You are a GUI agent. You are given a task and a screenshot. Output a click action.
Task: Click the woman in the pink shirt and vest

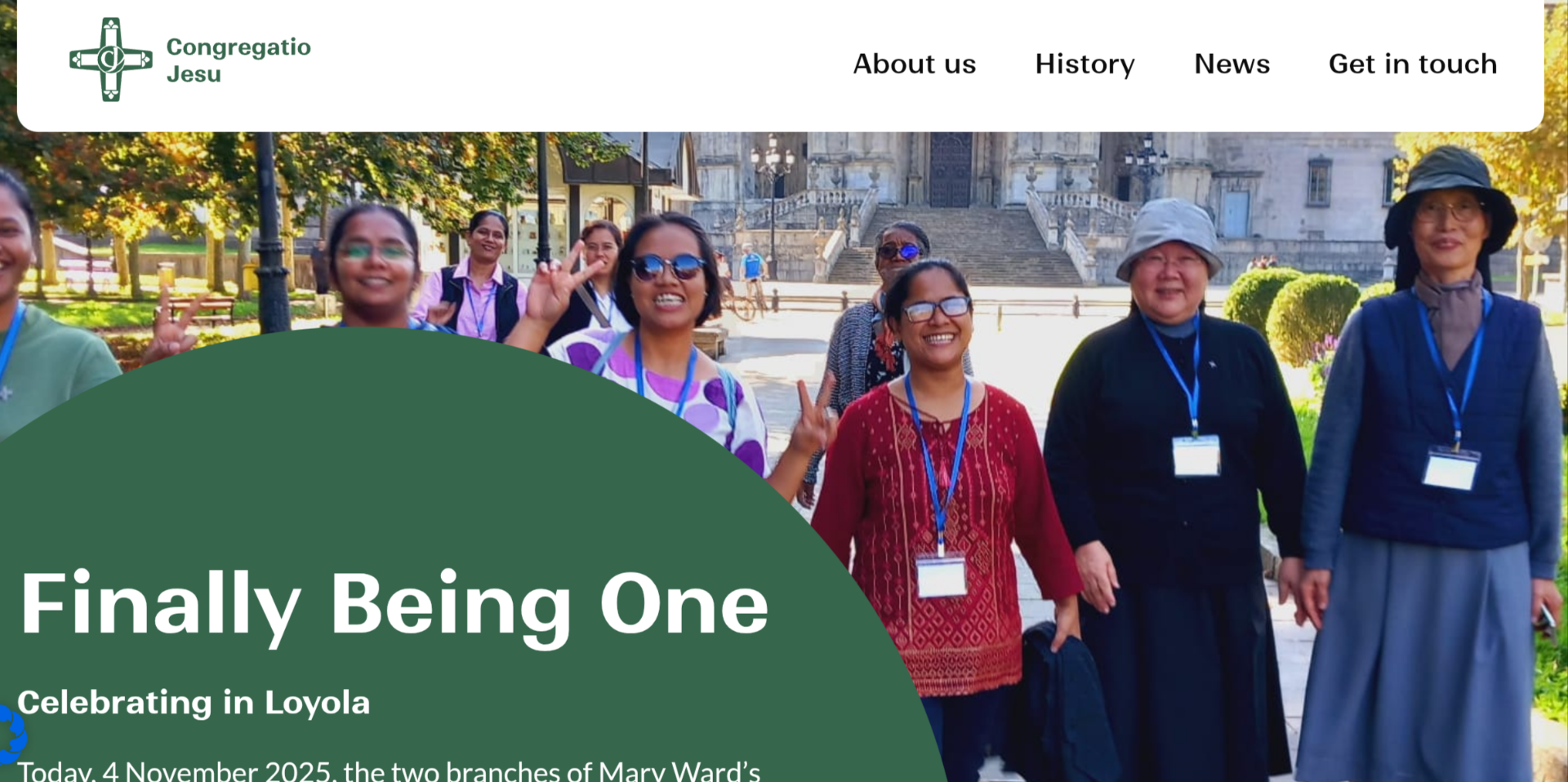pos(482,278)
